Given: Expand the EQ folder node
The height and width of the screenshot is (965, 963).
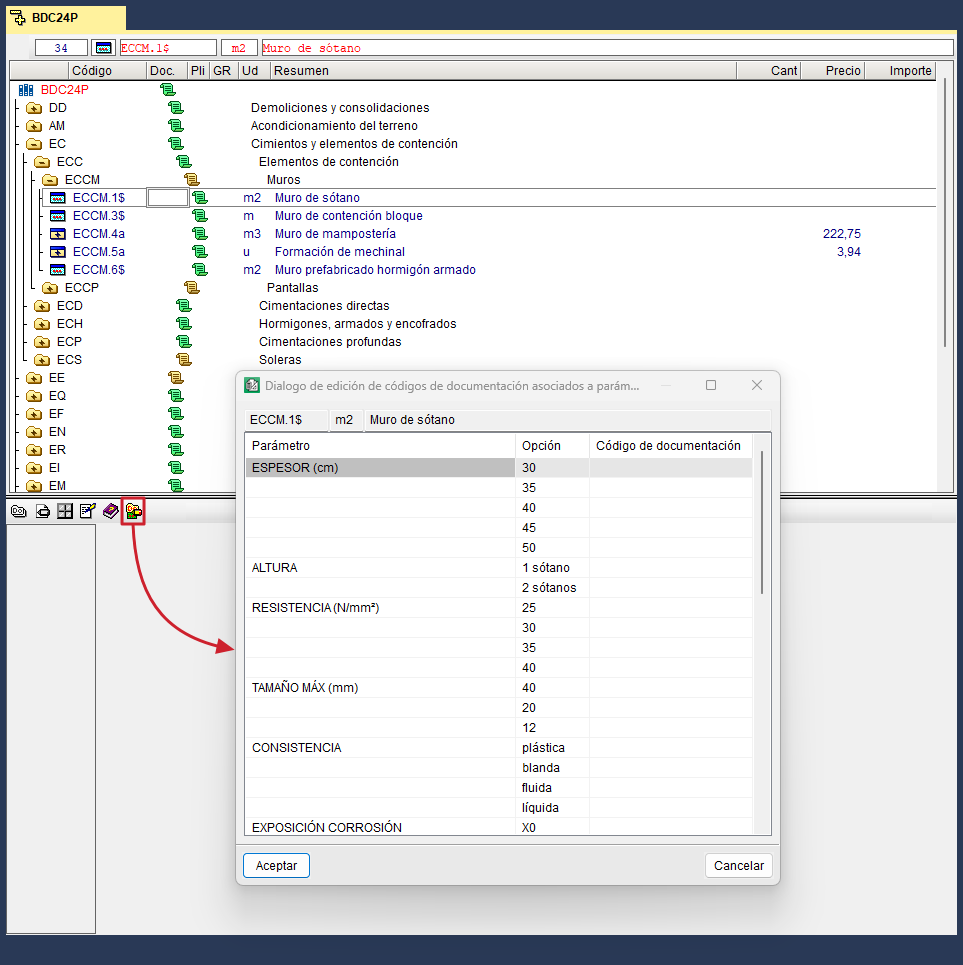Looking at the screenshot, I should pyautogui.click(x=34, y=396).
